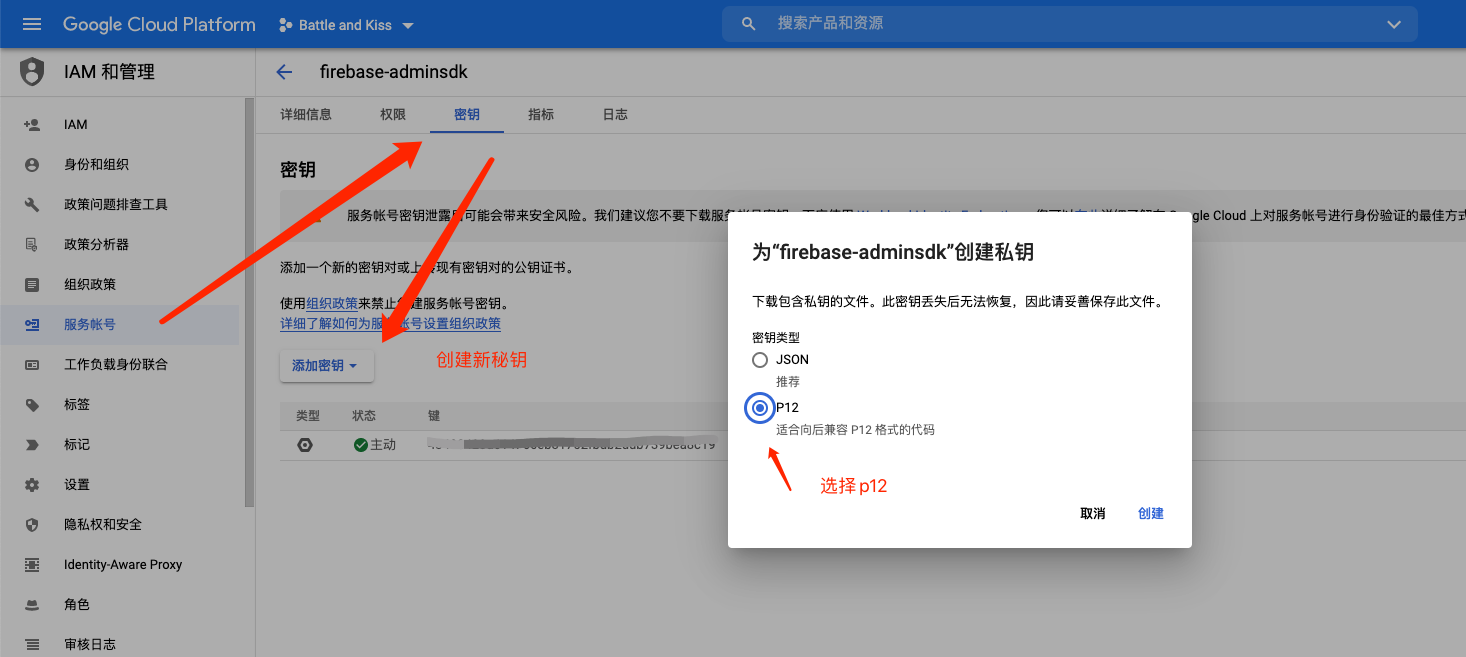This screenshot has width=1466, height=657.
Task: Click 创建 to create private key
Action: coord(1151,513)
